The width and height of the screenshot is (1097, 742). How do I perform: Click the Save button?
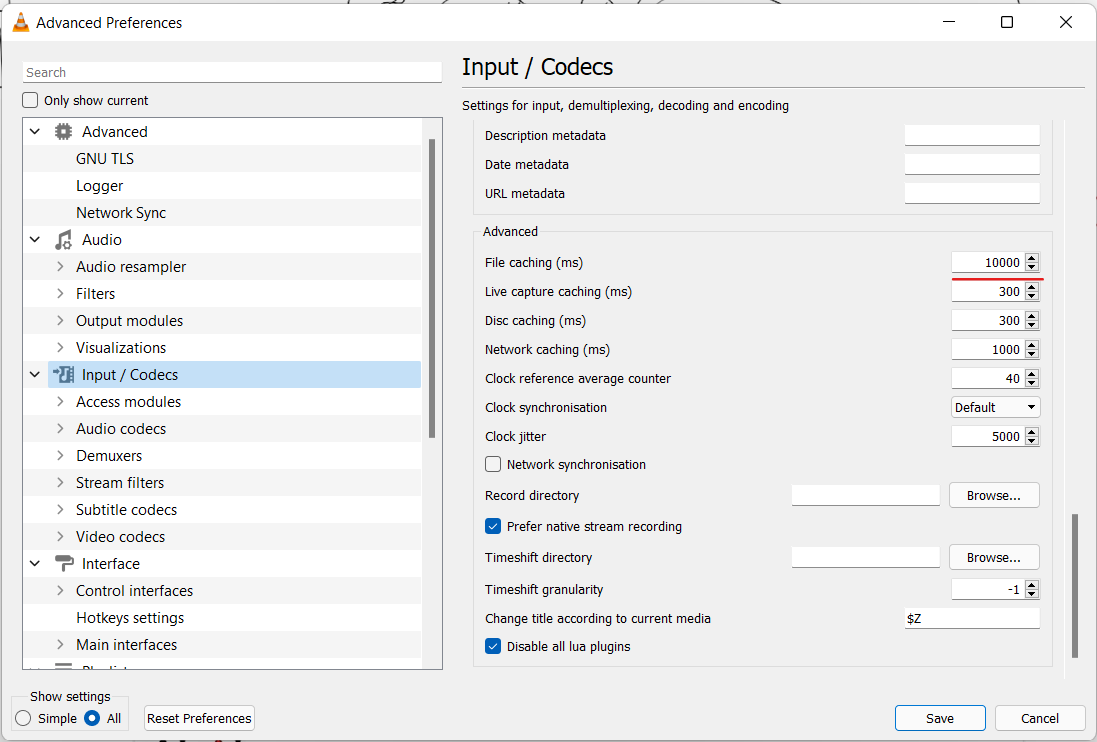point(940,718)
